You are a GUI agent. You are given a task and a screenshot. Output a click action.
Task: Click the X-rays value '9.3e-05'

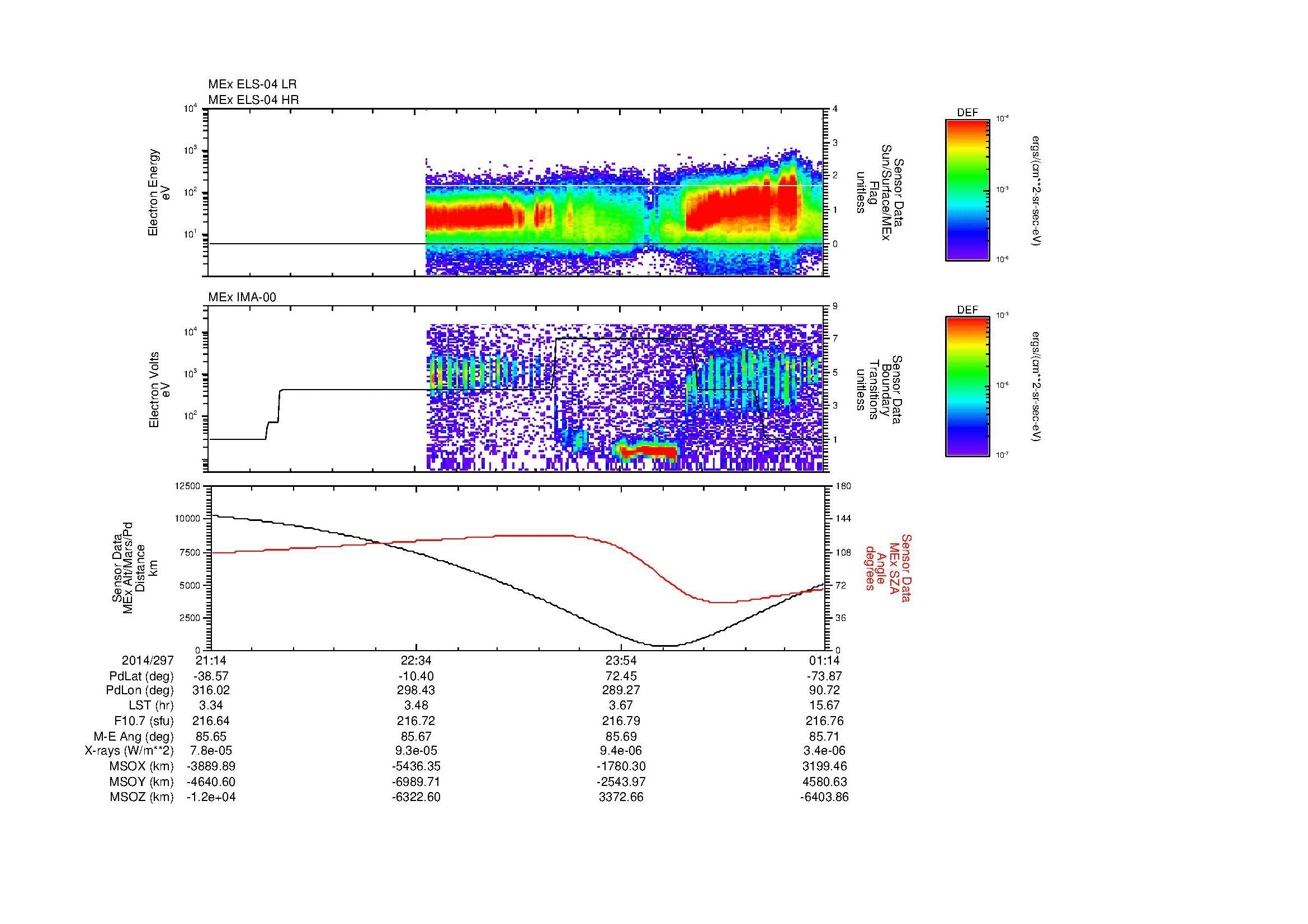[417, 751]
